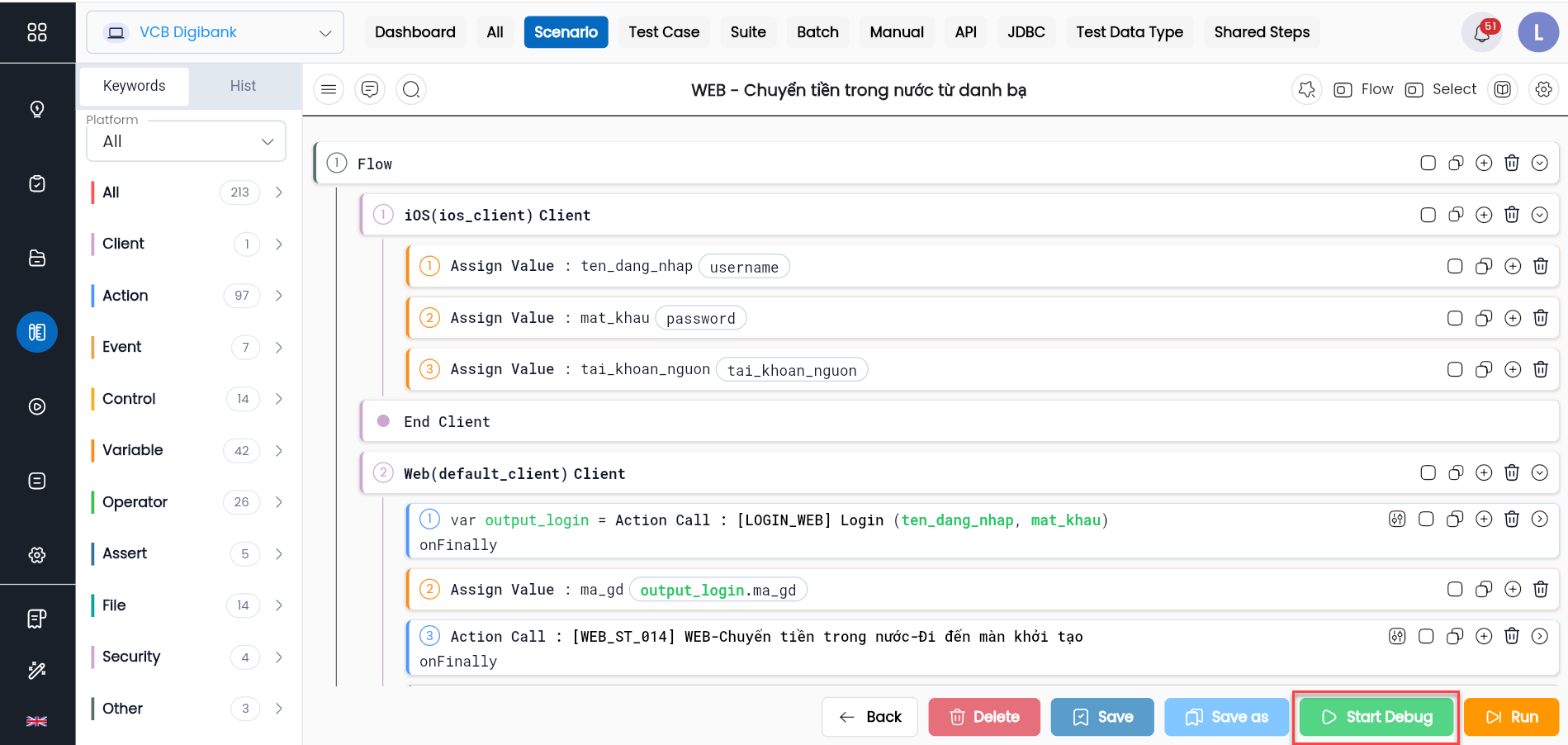Click the user avatar L
Image resolution: width=1568 pixels, height=745 pixels.
1538,32
